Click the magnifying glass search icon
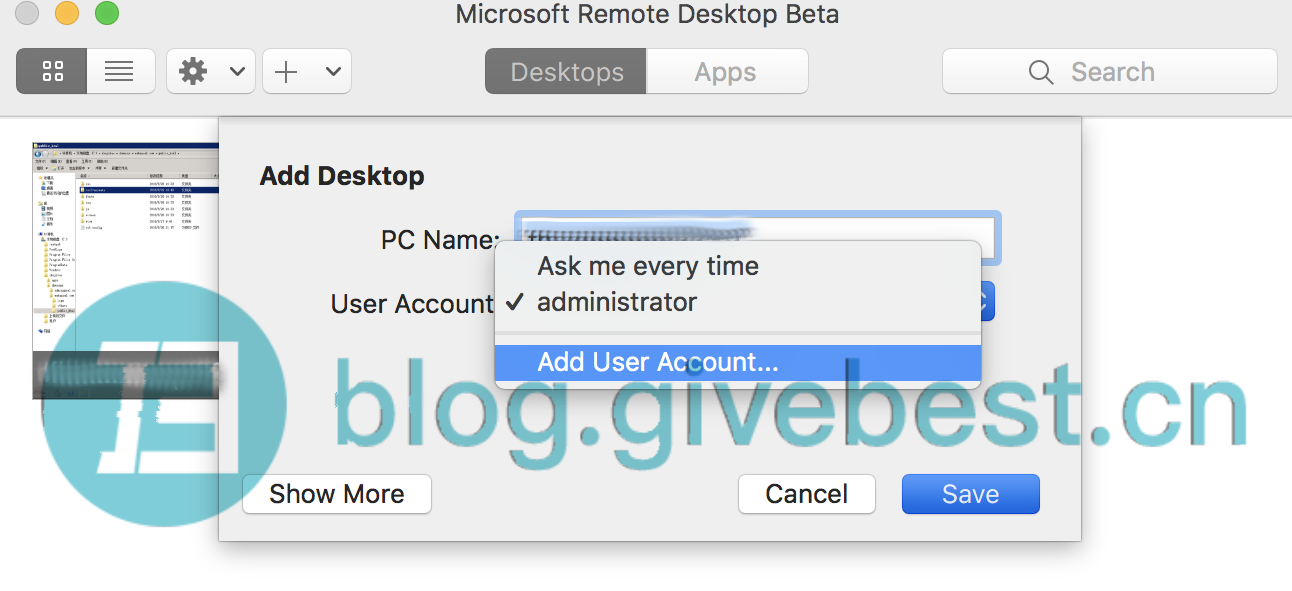The height and width of the screenshot is (591, 1292). [x=1041, y=72]
